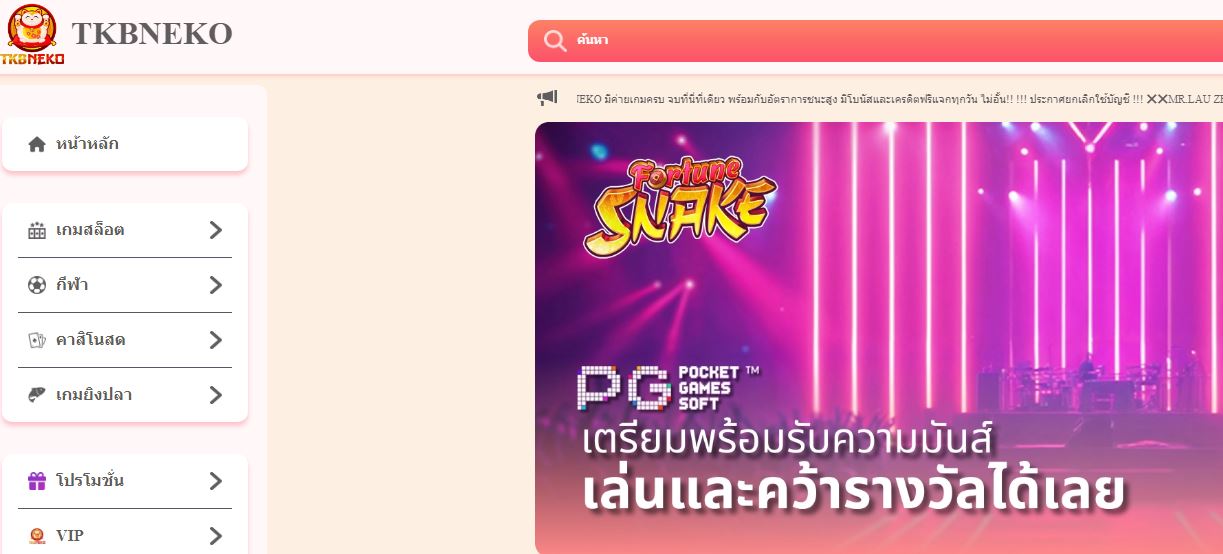The height and width of the screenshot is (554, 1223).
Task: Click the megaphone announcement icon
Action: [x=547, y=98]
